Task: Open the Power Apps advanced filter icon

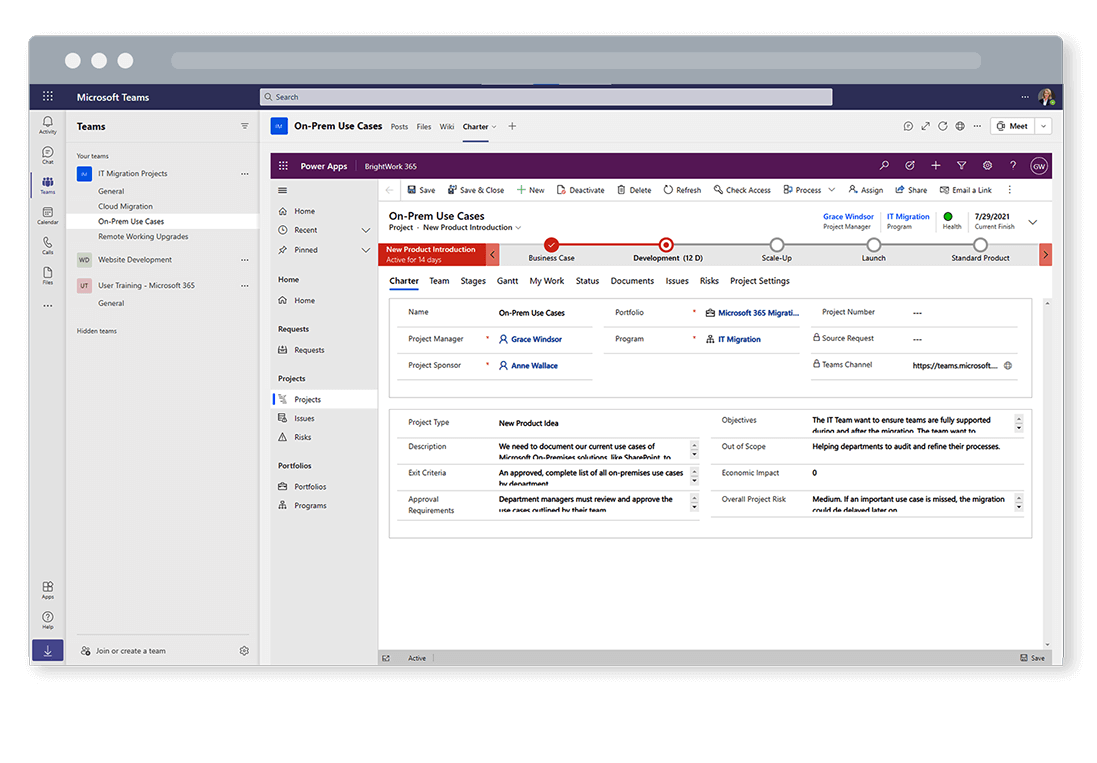Action: (x=961, y=166)
